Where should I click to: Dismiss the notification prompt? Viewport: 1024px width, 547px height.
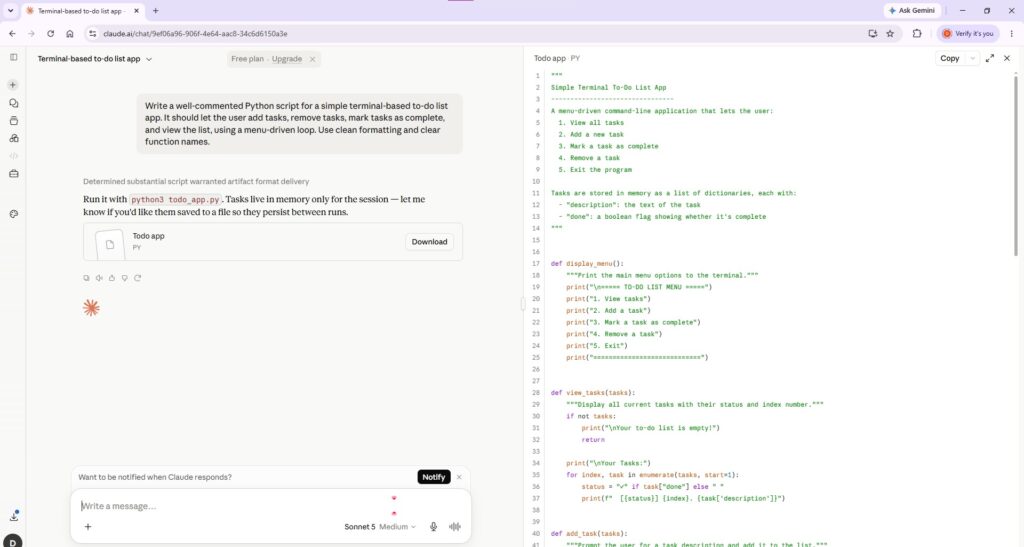459,477
